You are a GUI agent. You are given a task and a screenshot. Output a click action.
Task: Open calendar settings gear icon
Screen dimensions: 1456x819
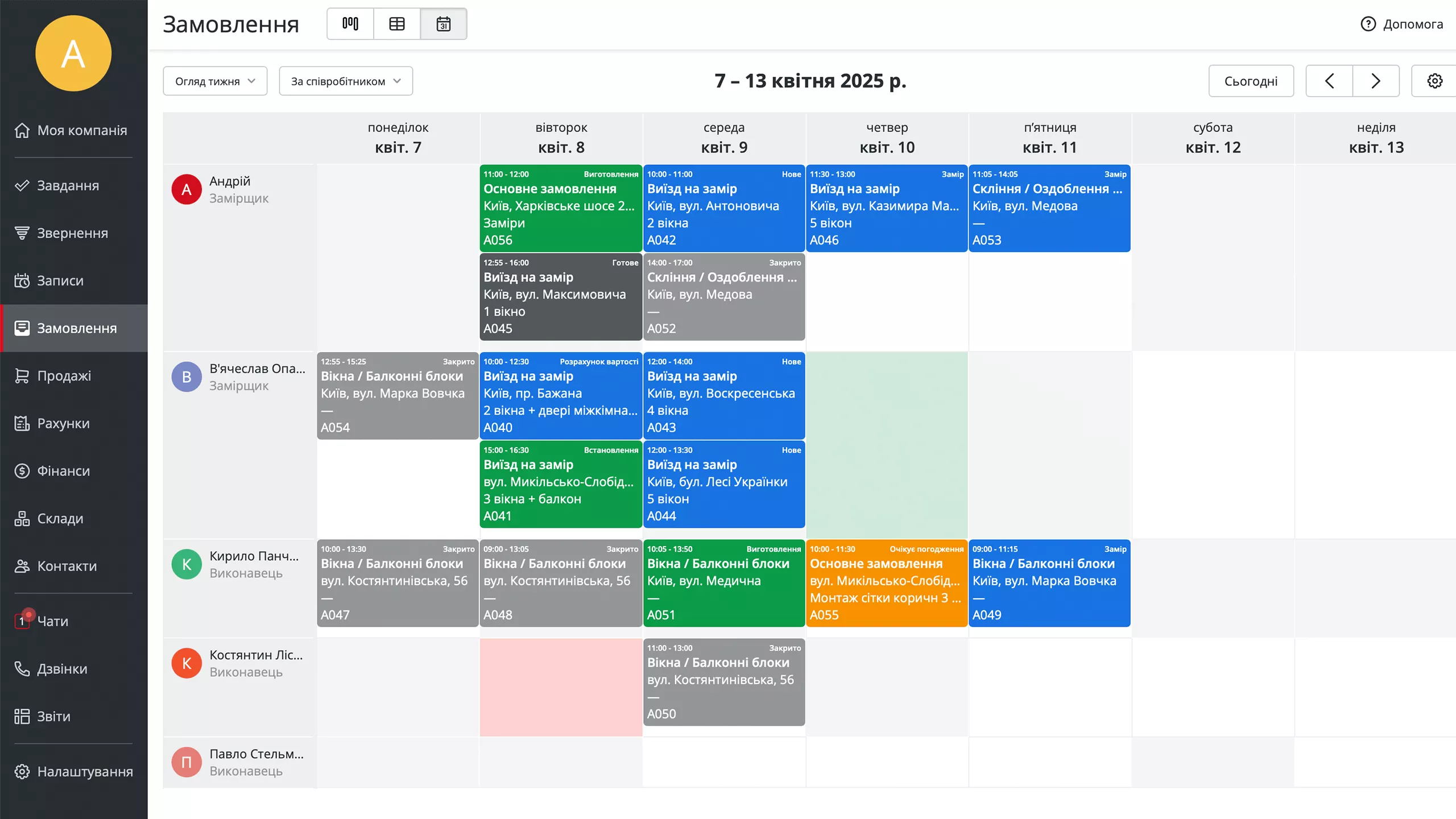(1434, 81)
